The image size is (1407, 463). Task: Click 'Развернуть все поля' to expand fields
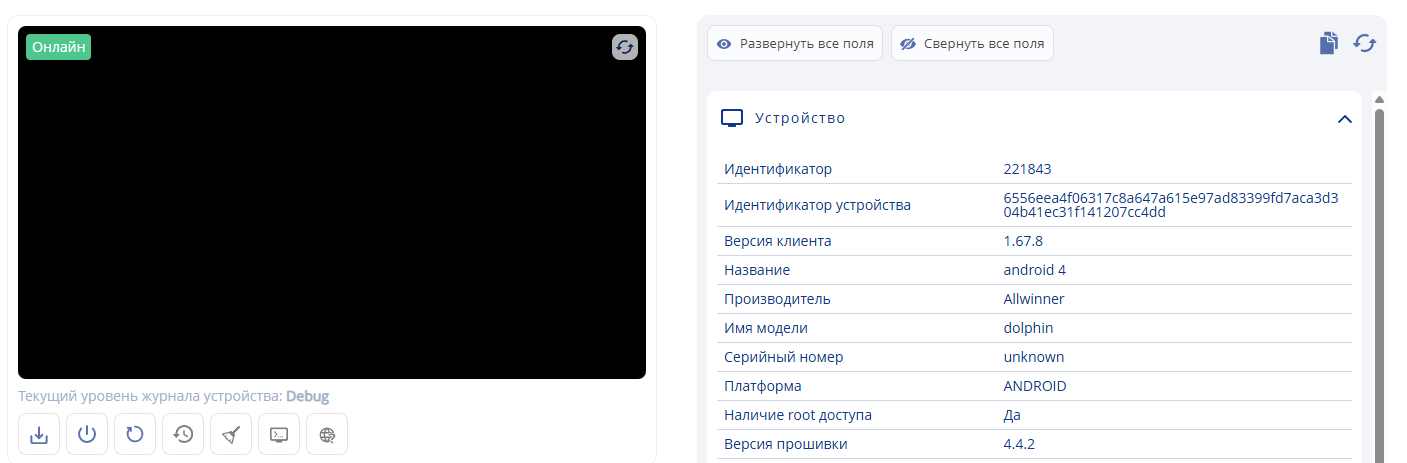795,44
